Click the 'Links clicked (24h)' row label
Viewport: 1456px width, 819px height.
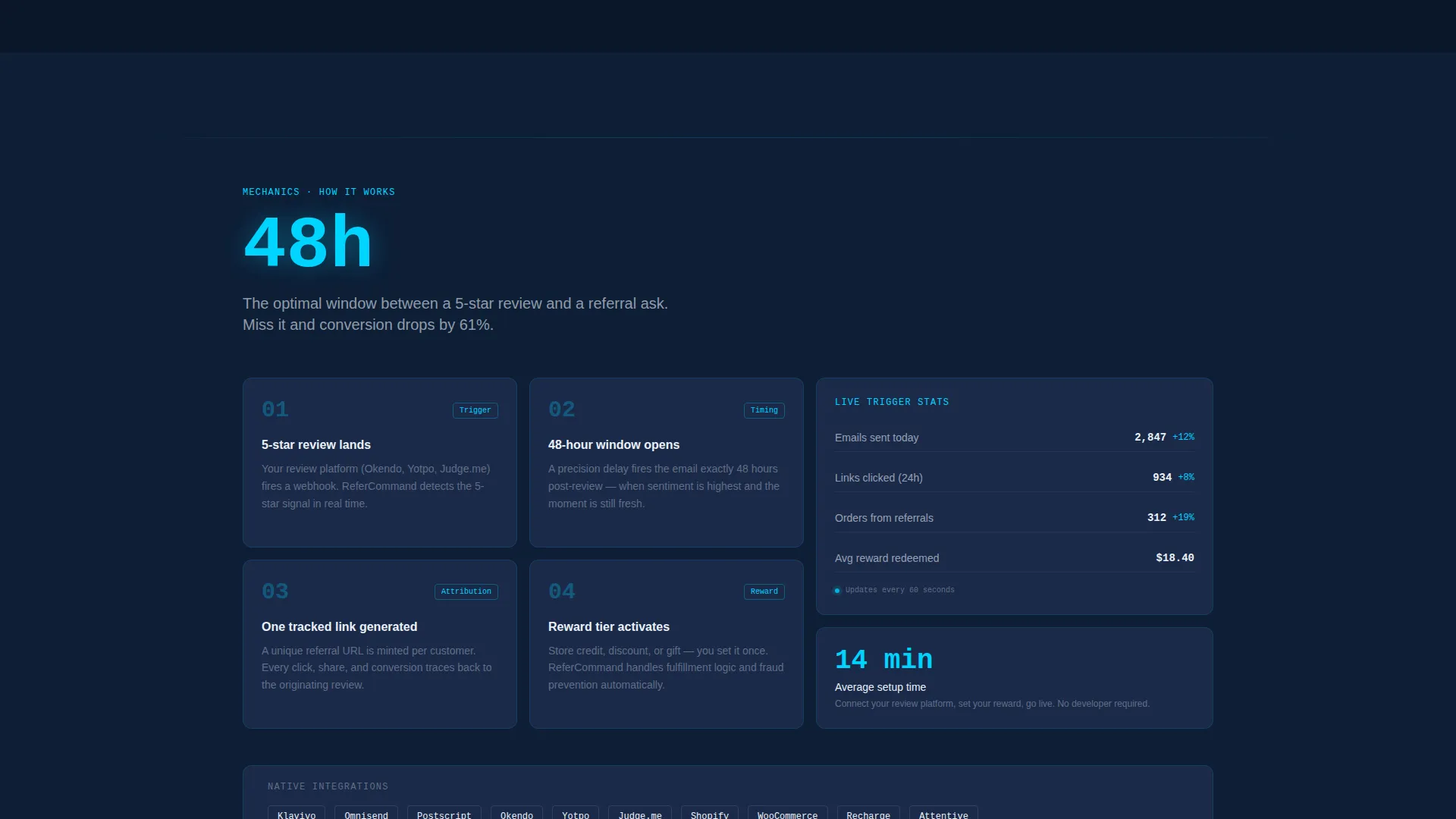(879, 478)
